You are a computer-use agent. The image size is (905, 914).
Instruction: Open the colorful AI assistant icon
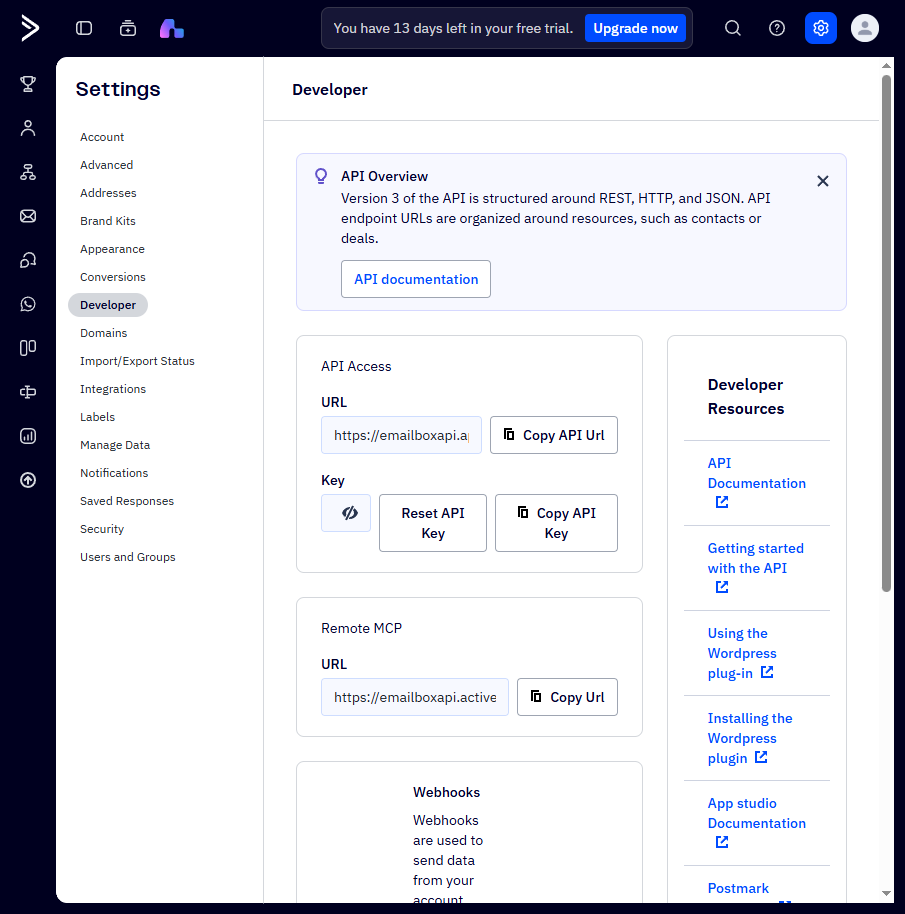[172, 28]
